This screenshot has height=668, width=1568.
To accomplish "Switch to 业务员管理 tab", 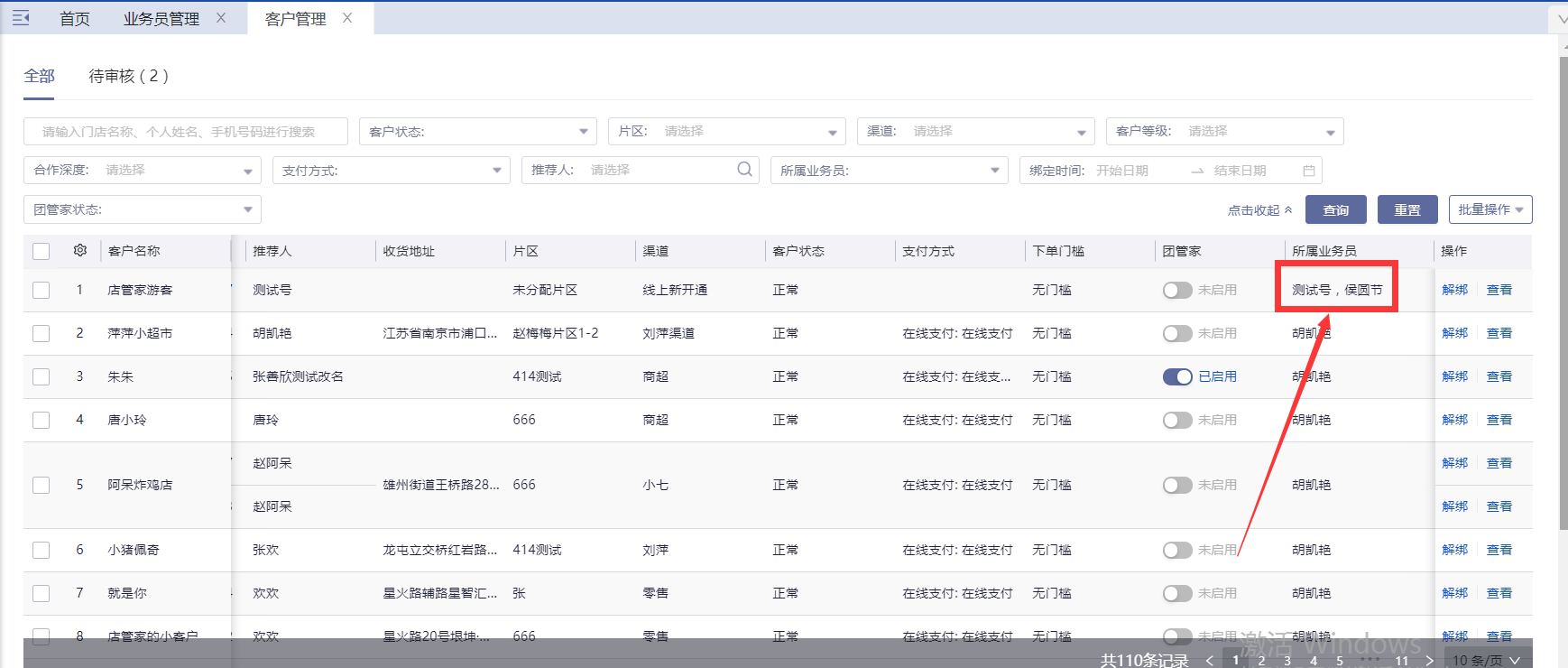I will tap(161, 18).
